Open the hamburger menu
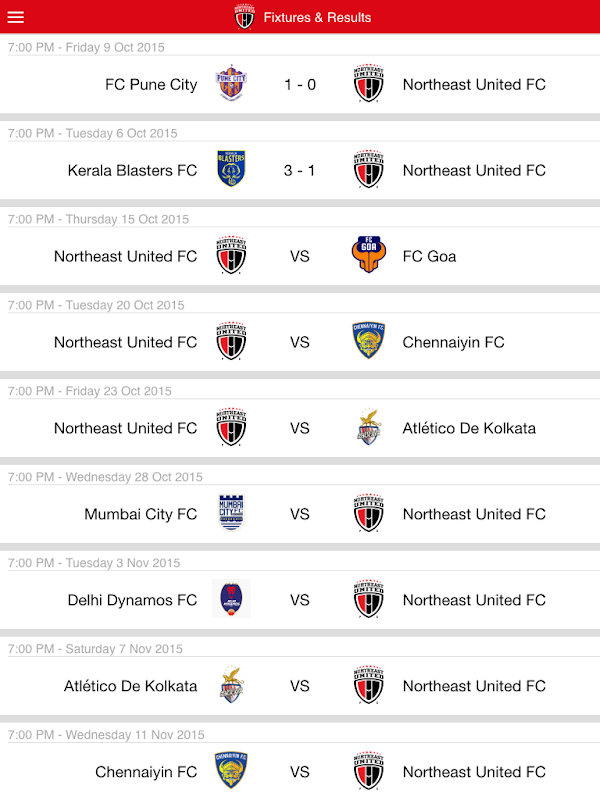This screenshot has height=800, width=600. (x=15, y=17)
